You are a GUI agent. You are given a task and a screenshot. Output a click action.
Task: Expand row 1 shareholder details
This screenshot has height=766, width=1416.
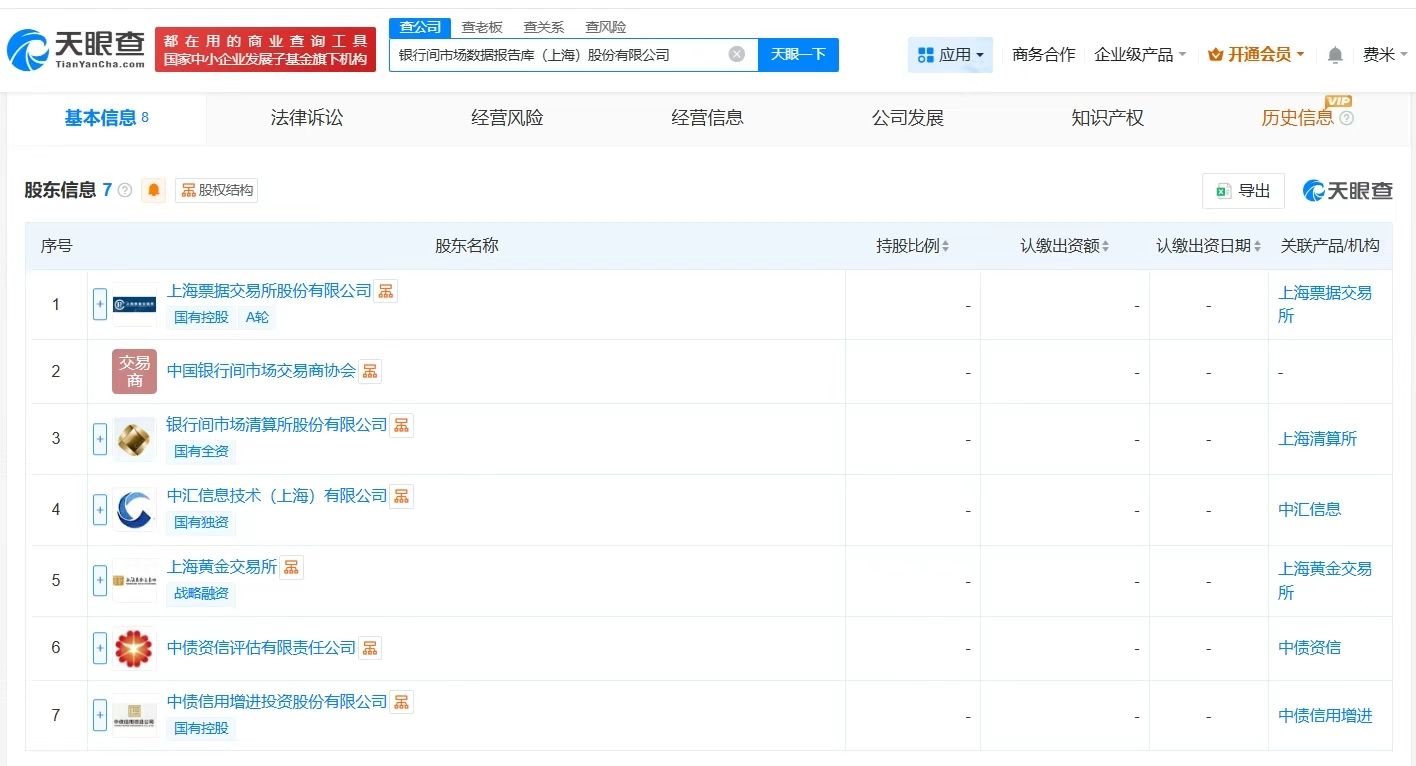tap(100, 304)
